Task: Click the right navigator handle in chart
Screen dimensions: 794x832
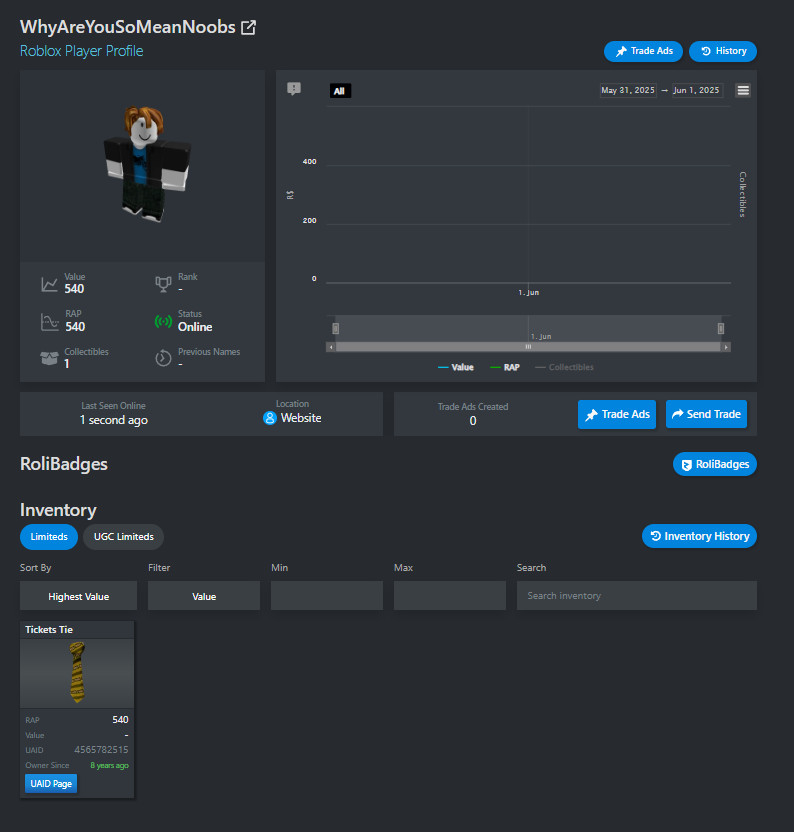Action: 721,328
